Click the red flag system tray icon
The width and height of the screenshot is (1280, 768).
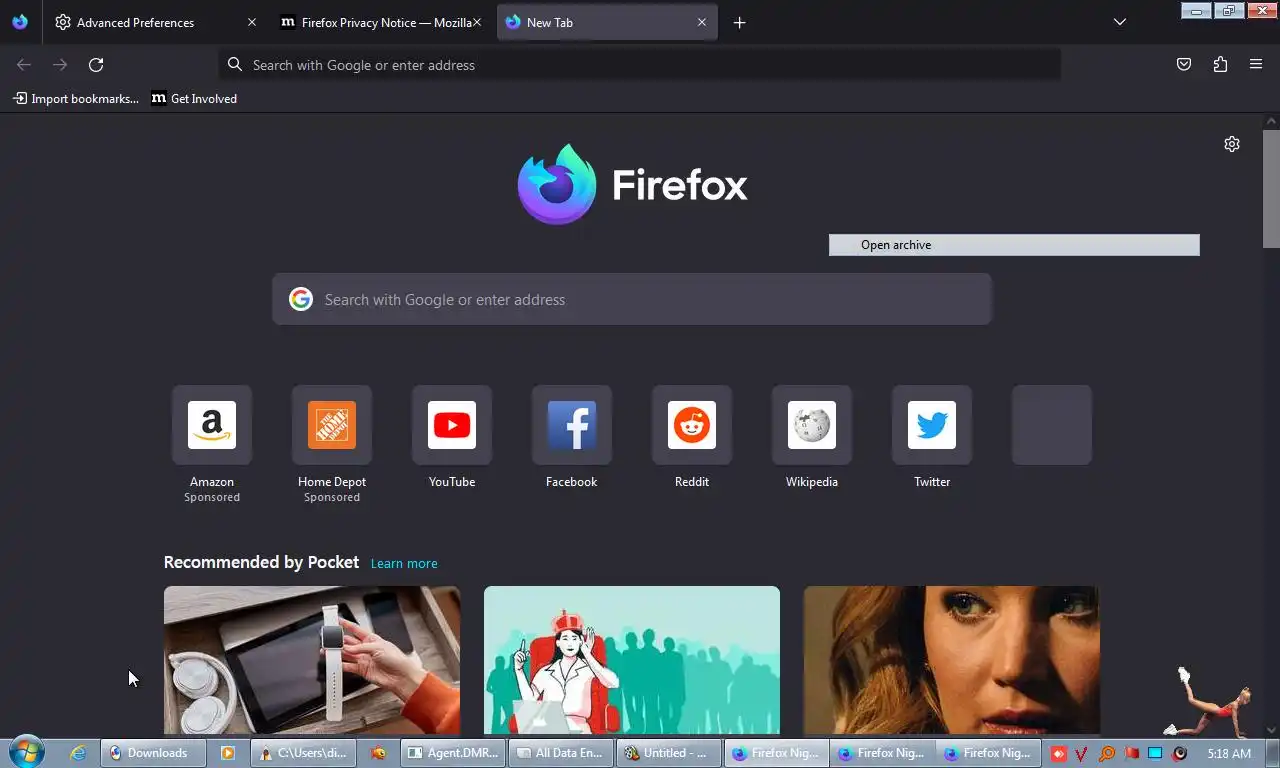point(1131,753)
